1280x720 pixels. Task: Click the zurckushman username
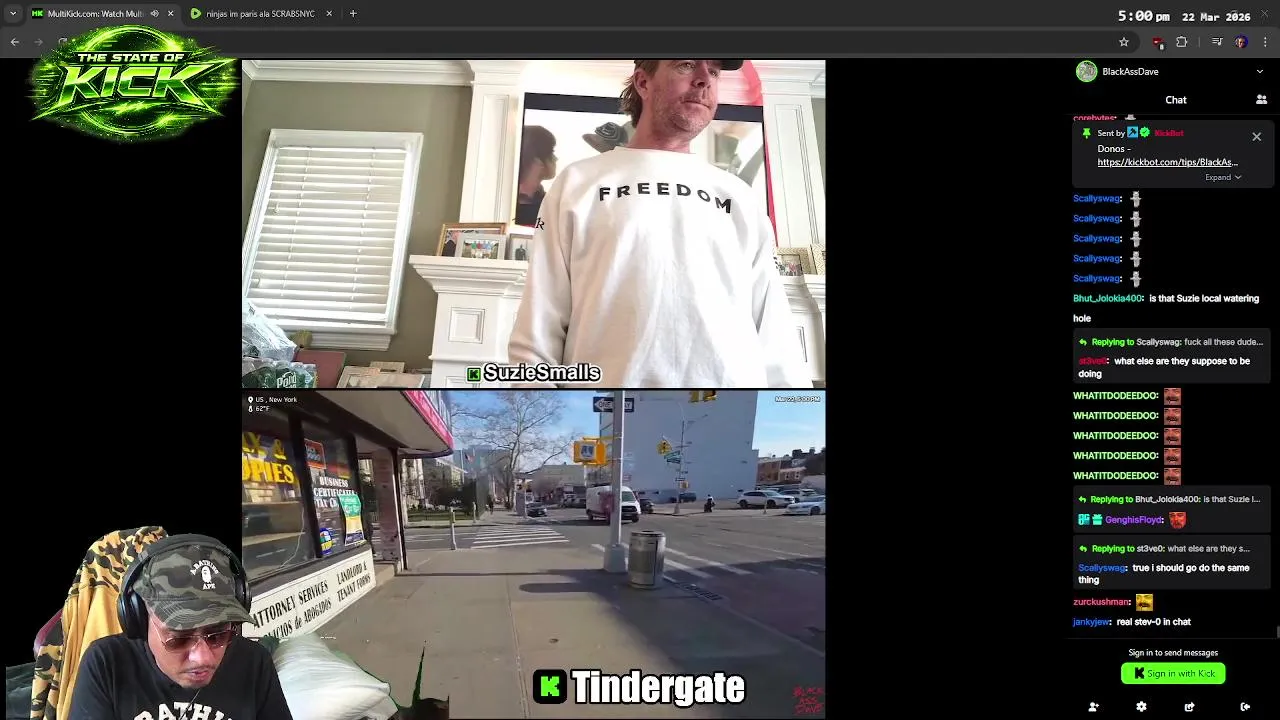(1101, 602)
